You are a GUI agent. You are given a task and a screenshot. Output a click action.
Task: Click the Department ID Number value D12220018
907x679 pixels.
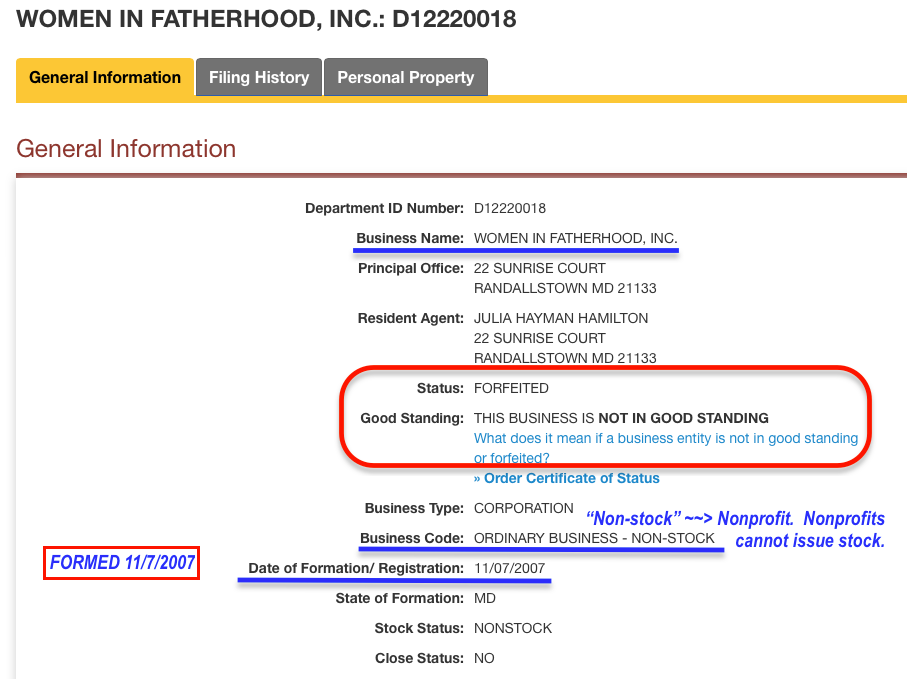coord(510,208)
